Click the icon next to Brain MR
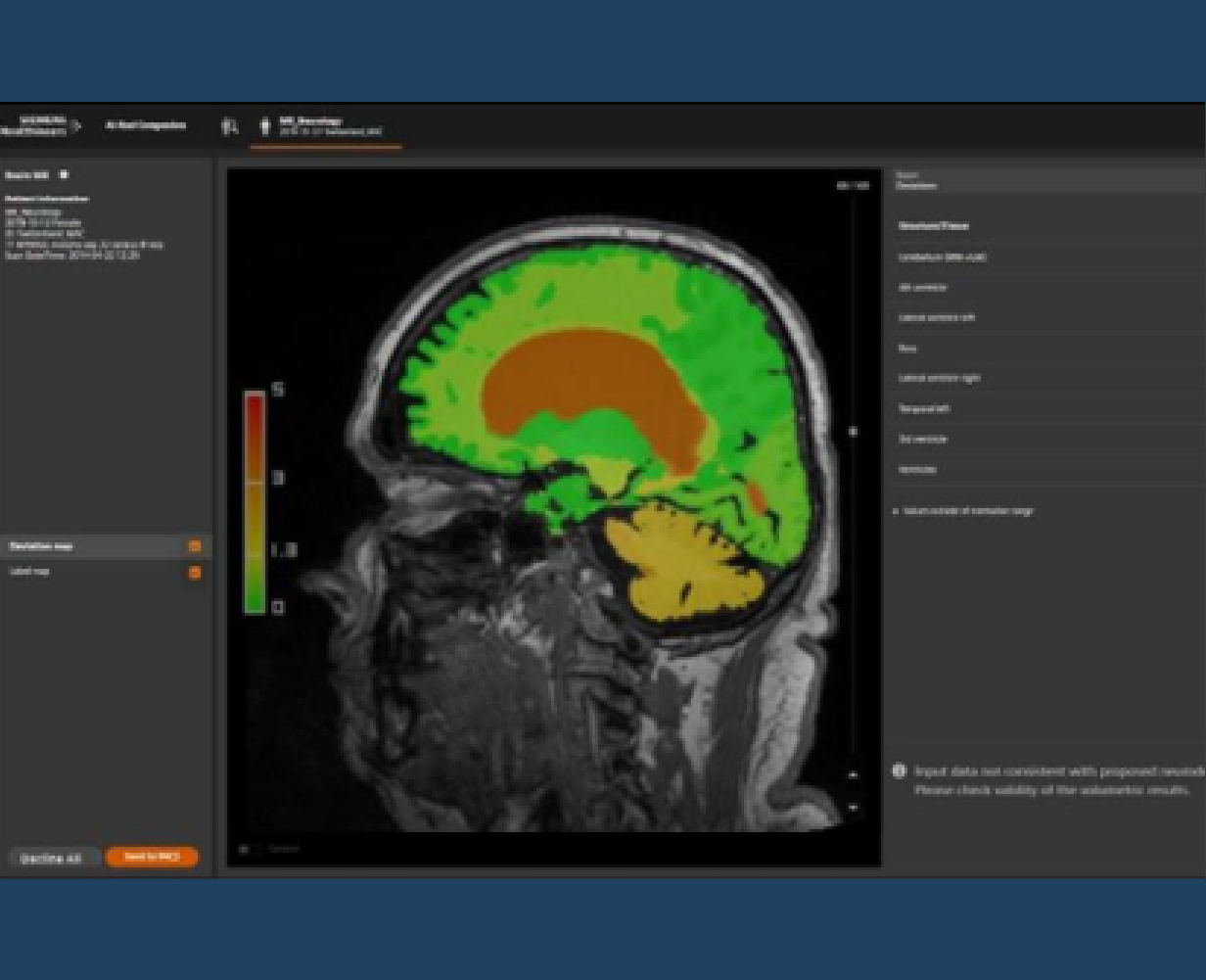Screen dimensions: 1206x980 65,175
